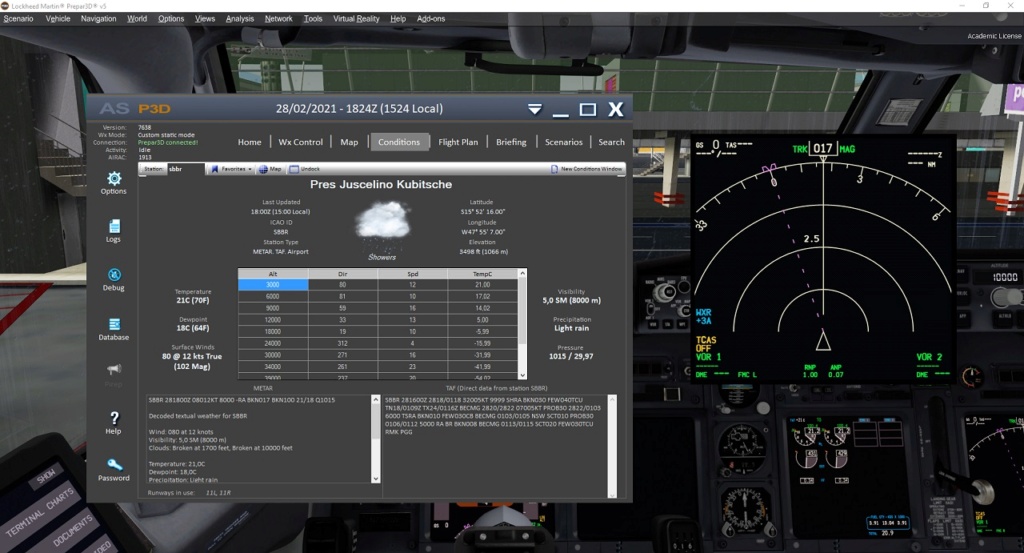Click the Showers weather cloud image
The width and height of the screenshot is (1024, 553).
coord(383,225)
